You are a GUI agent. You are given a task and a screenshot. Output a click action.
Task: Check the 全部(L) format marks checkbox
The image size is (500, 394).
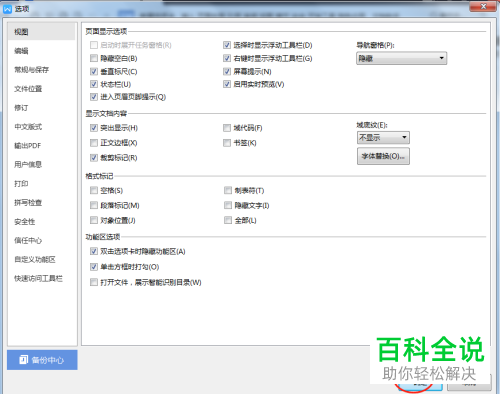pyautogui.click(x=228, y=220)
